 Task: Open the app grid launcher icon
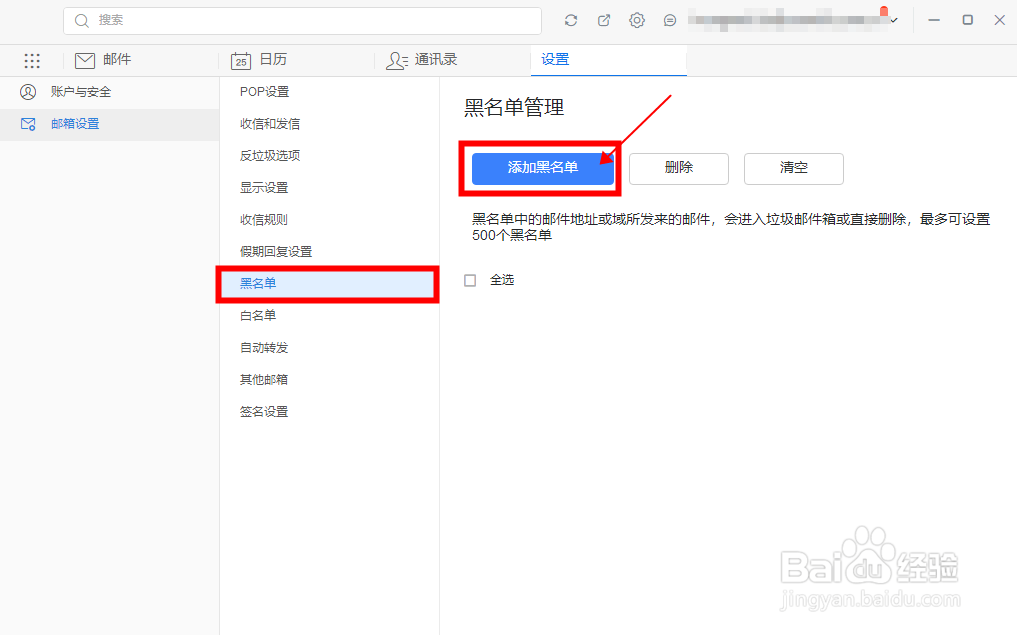pyautogui.click(x=32, y=61)
